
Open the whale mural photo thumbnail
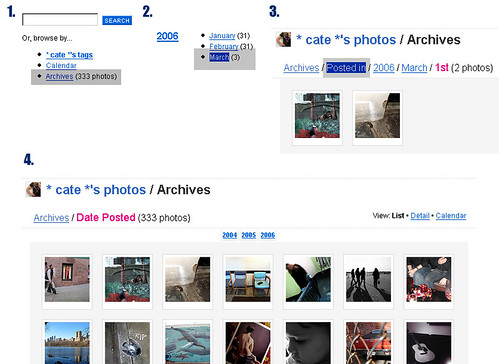[x=188, y=343]
